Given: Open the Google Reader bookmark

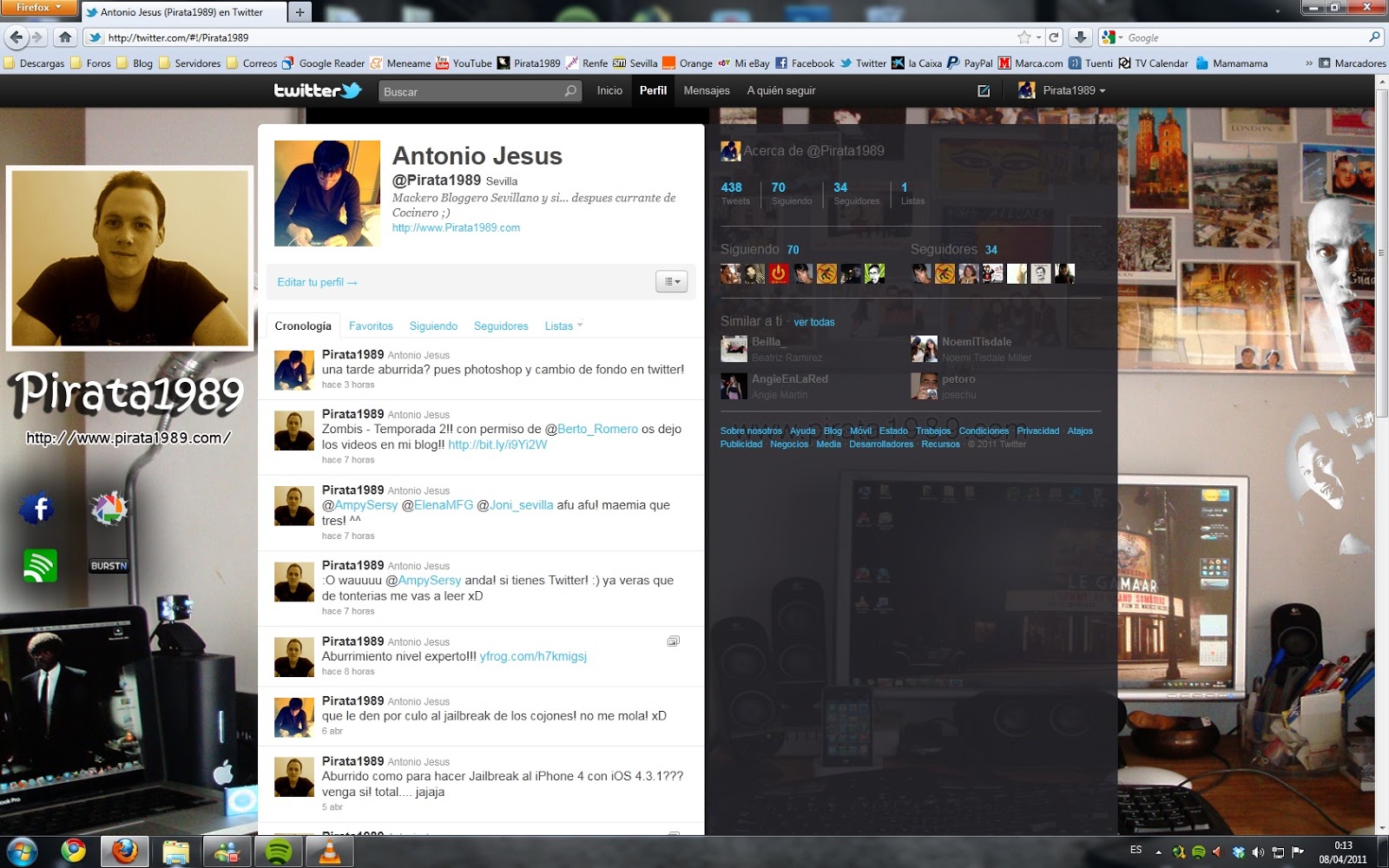Looking at the screenshot, I should pos(323,63).
